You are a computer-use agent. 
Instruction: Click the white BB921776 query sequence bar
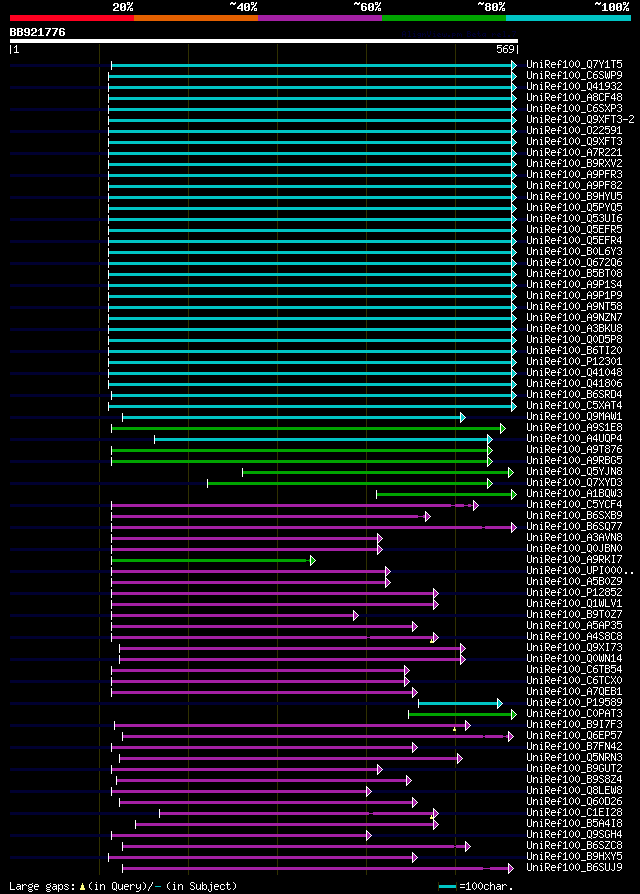264,41
